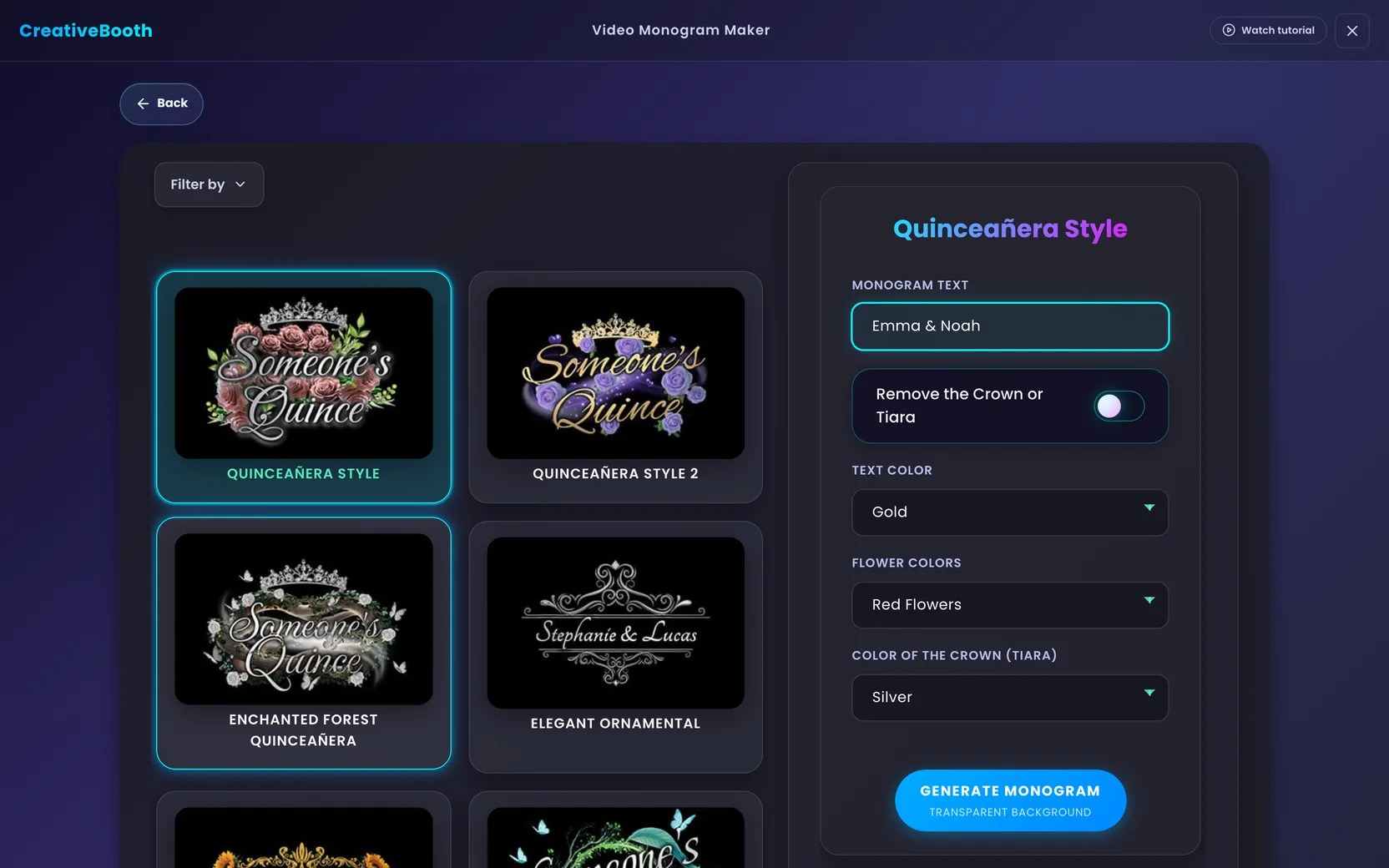Image resolution: width=1389 pixels, height=868 pixels.
Task: Select the sunflower template thumbnail at the bottom
Action: pos(304,837)
